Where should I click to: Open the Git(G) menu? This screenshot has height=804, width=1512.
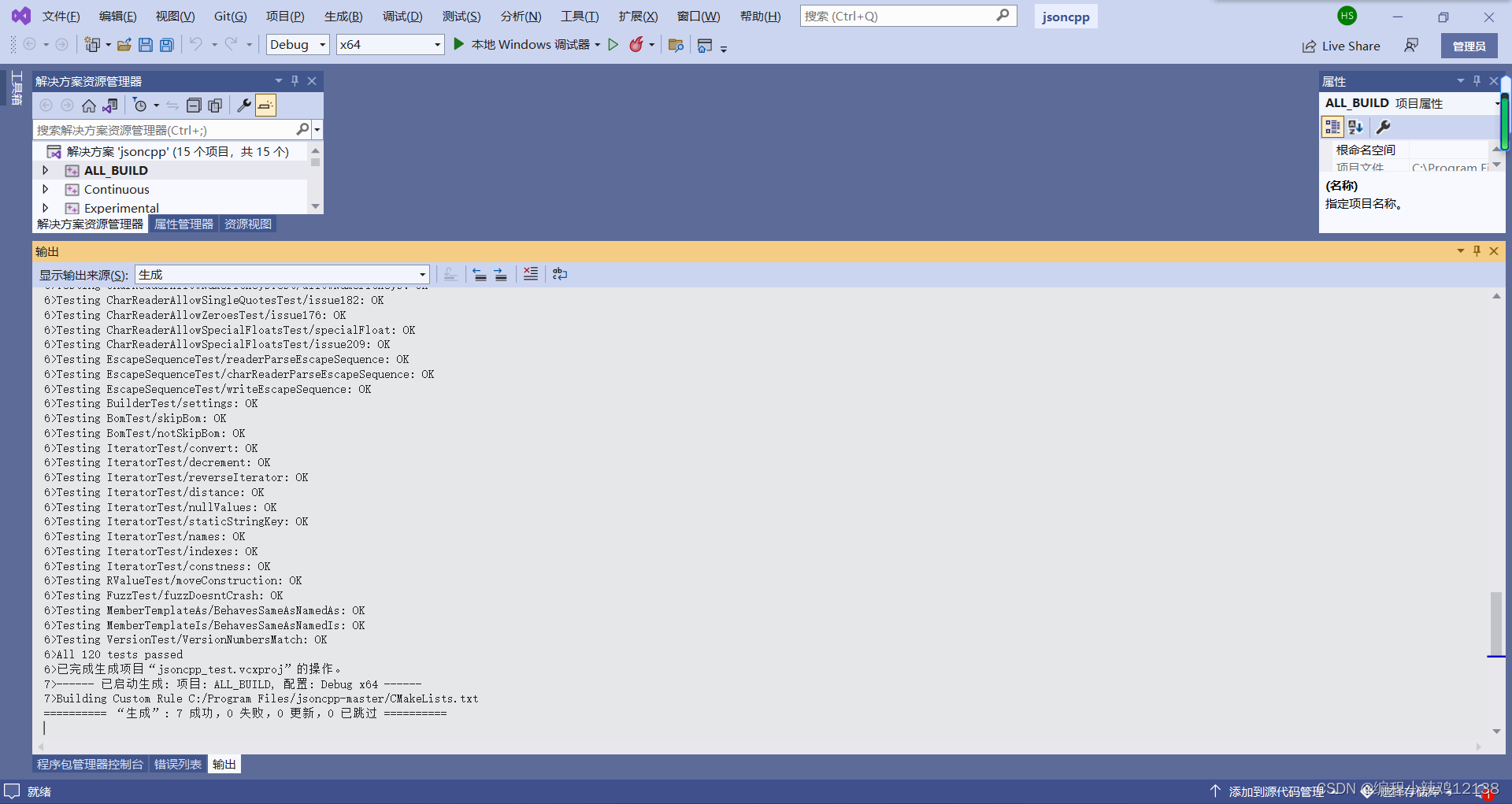tap(229, 16)
